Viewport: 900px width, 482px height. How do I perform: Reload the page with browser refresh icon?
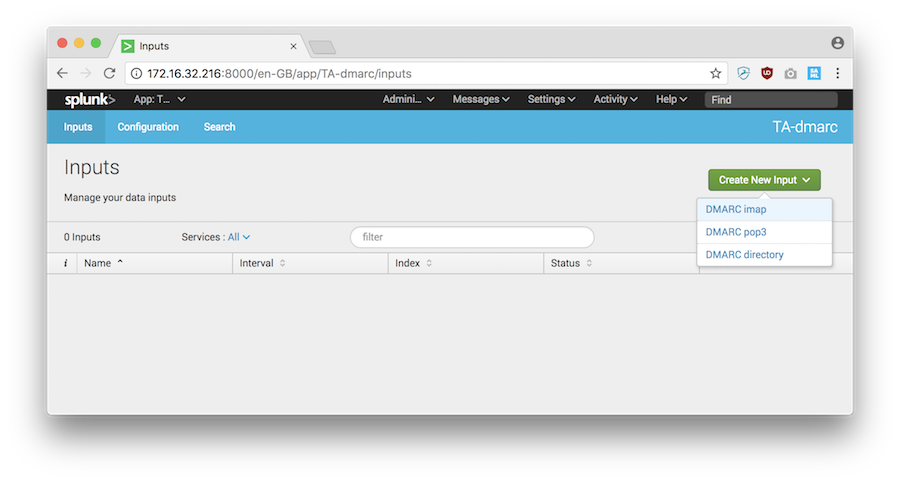[x=110, y=73]
